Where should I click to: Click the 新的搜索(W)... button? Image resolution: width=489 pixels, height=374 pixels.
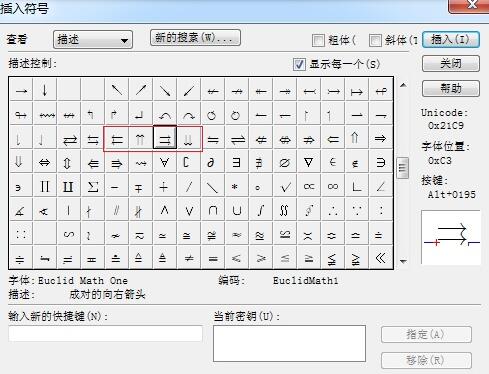click(x=195, y=37)
